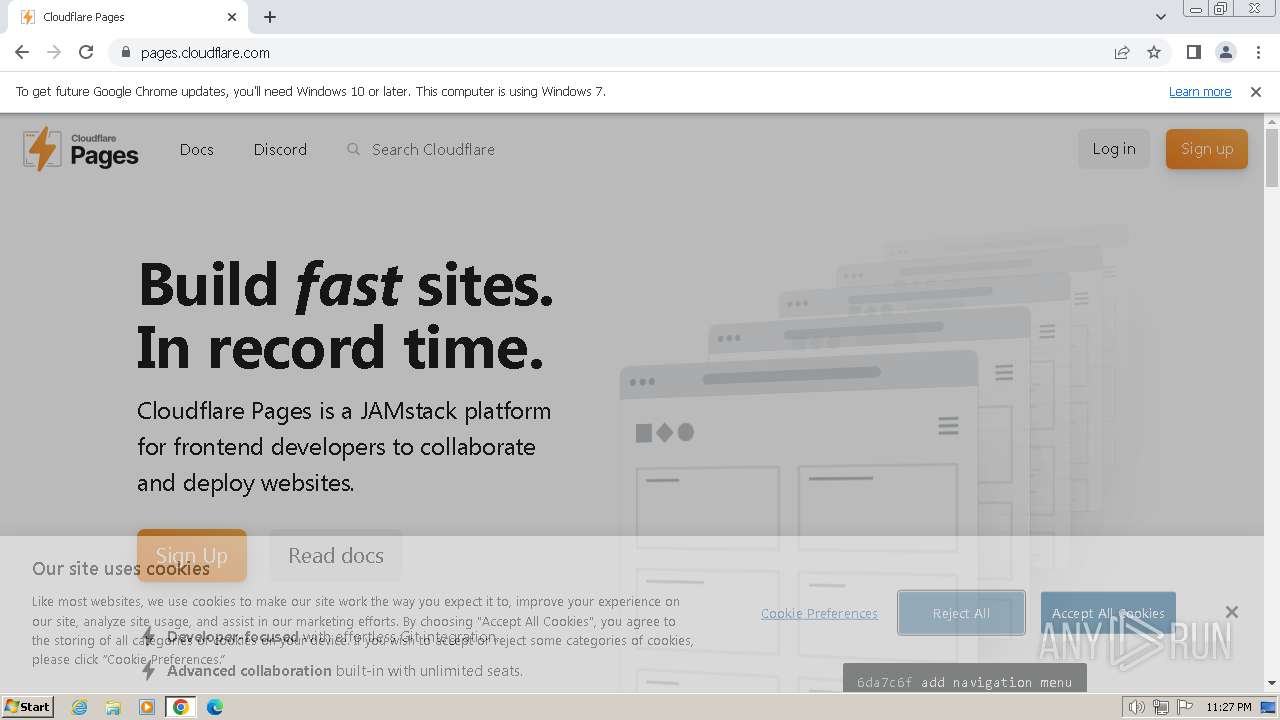Click the hamburger menu in mockup

948,426
